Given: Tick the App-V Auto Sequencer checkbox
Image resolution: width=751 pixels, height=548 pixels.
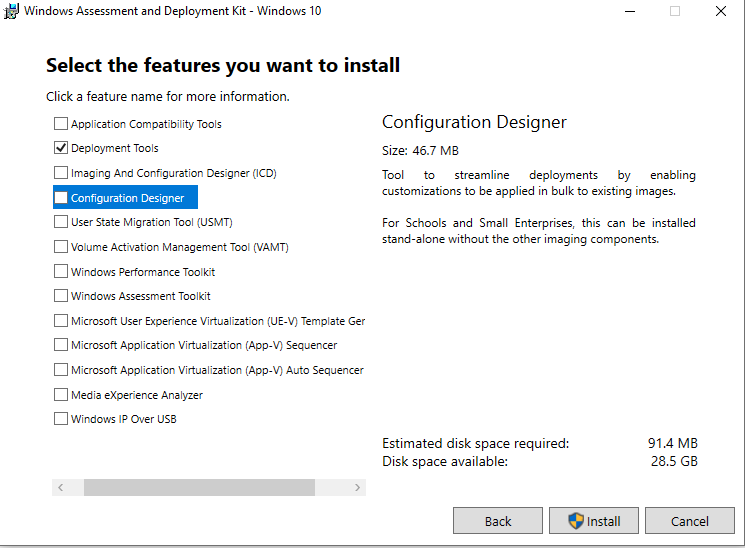Looking at the screenshot, I should (61, 370).
